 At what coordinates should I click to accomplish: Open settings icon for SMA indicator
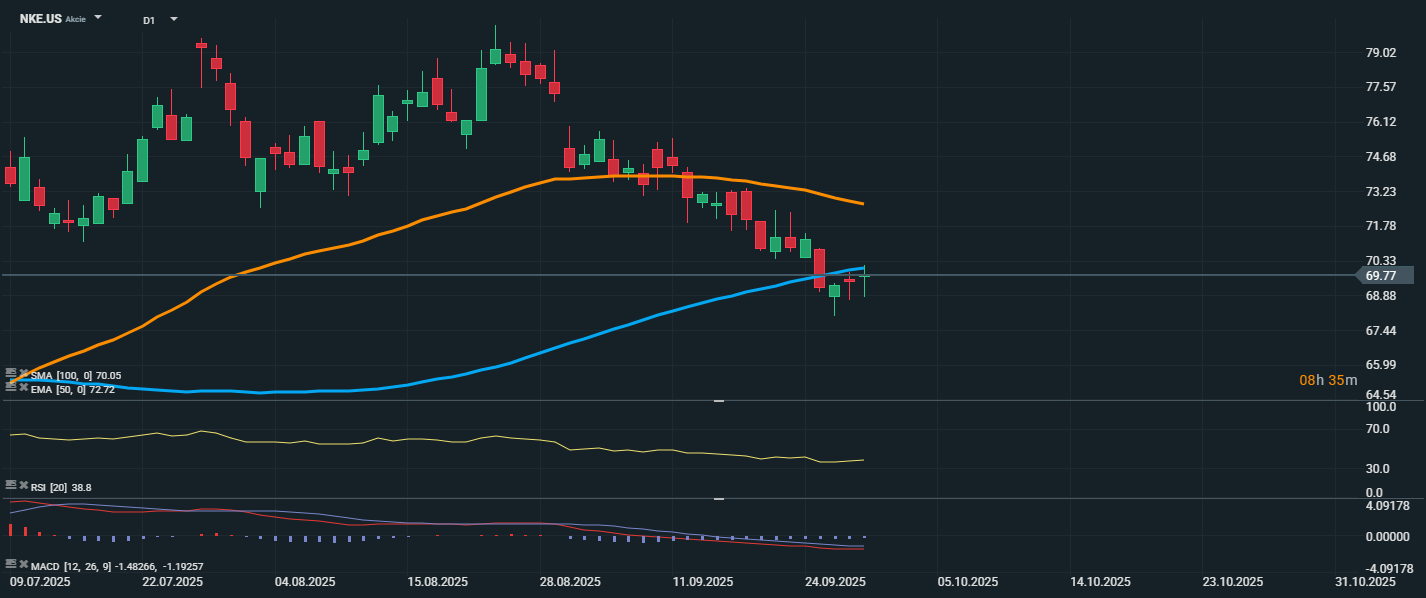[x=11, y=374]
